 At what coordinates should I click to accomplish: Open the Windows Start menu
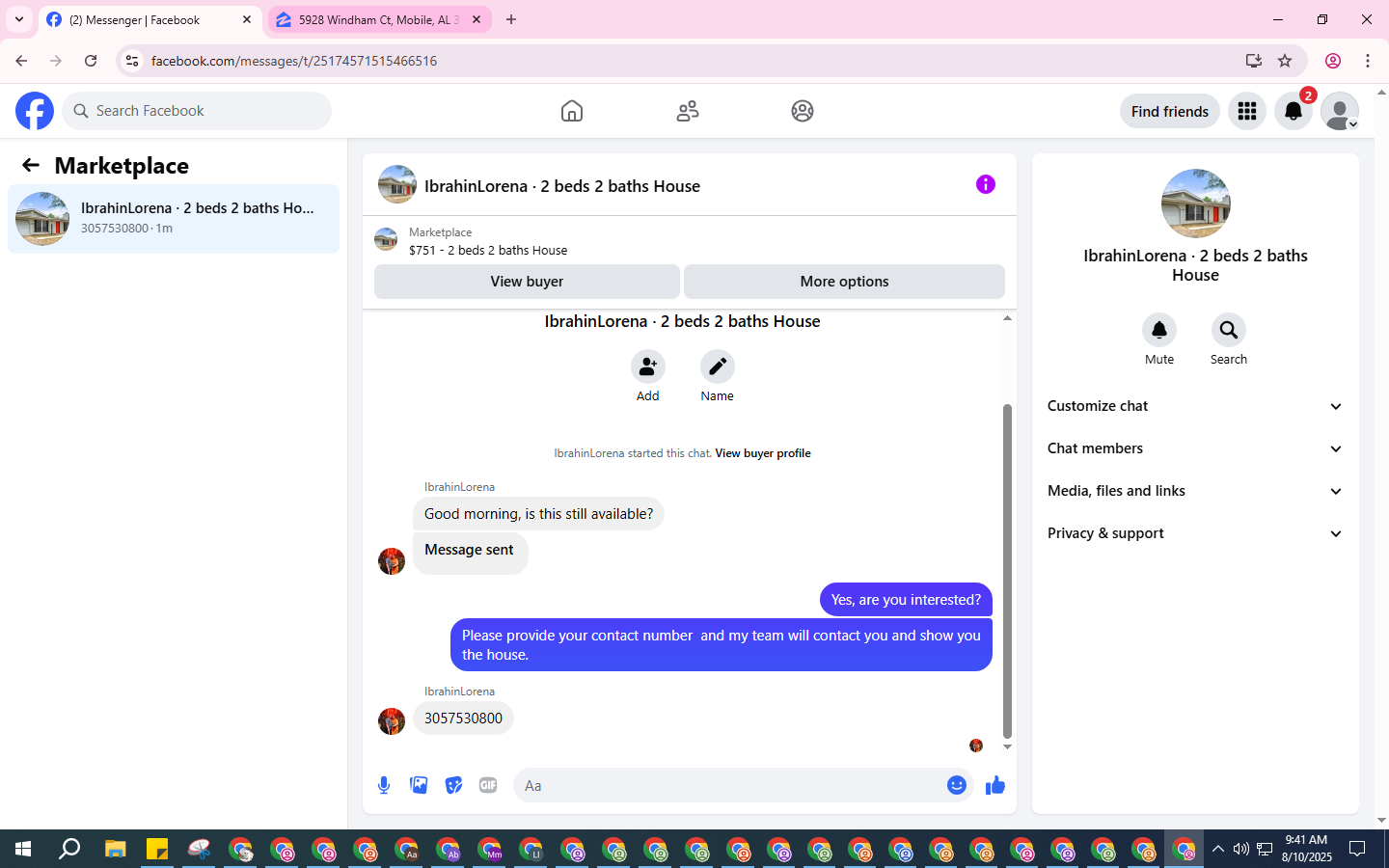point(23,849)
